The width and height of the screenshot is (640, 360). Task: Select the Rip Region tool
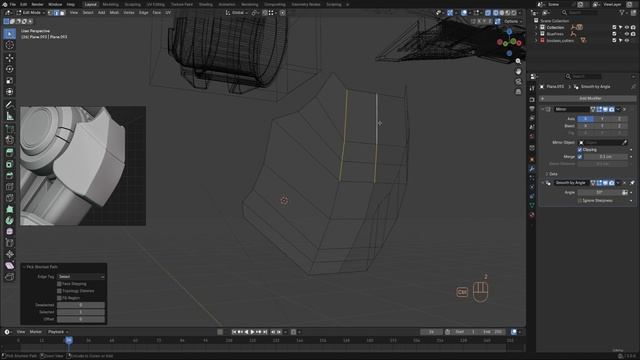pos(10,277)
